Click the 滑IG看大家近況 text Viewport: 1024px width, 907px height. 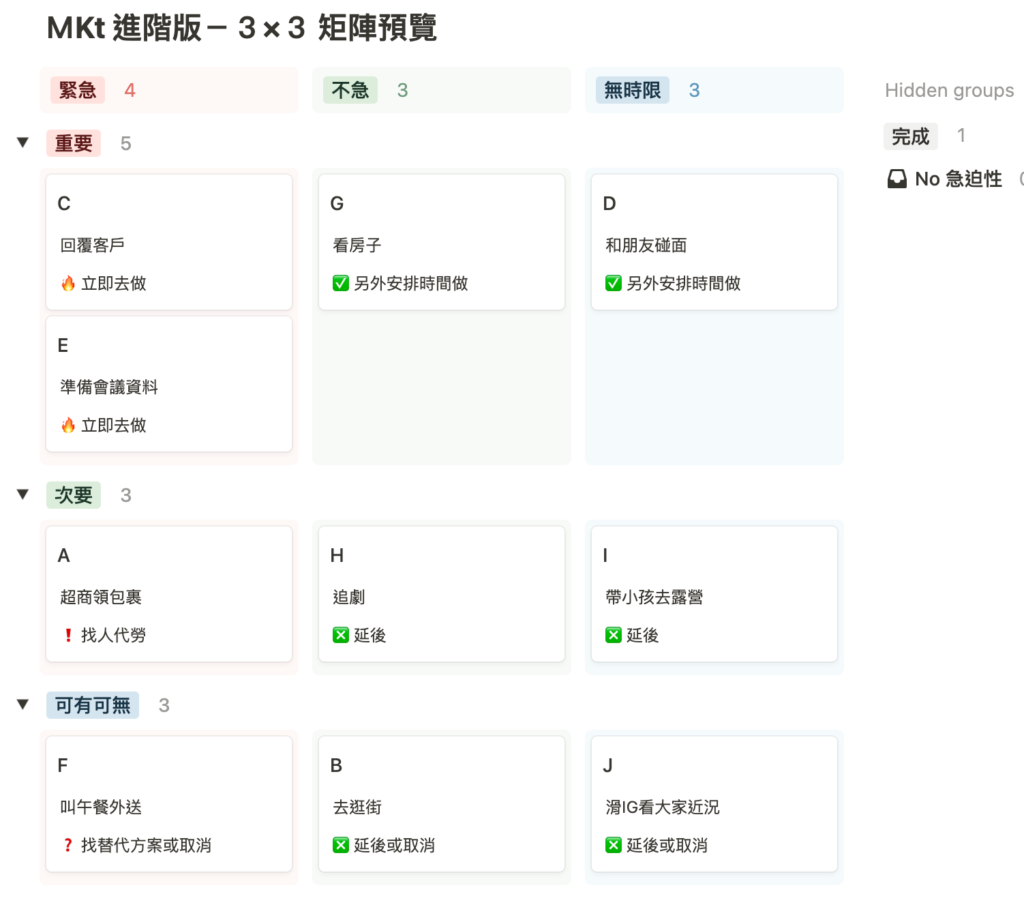pos(662,808)
